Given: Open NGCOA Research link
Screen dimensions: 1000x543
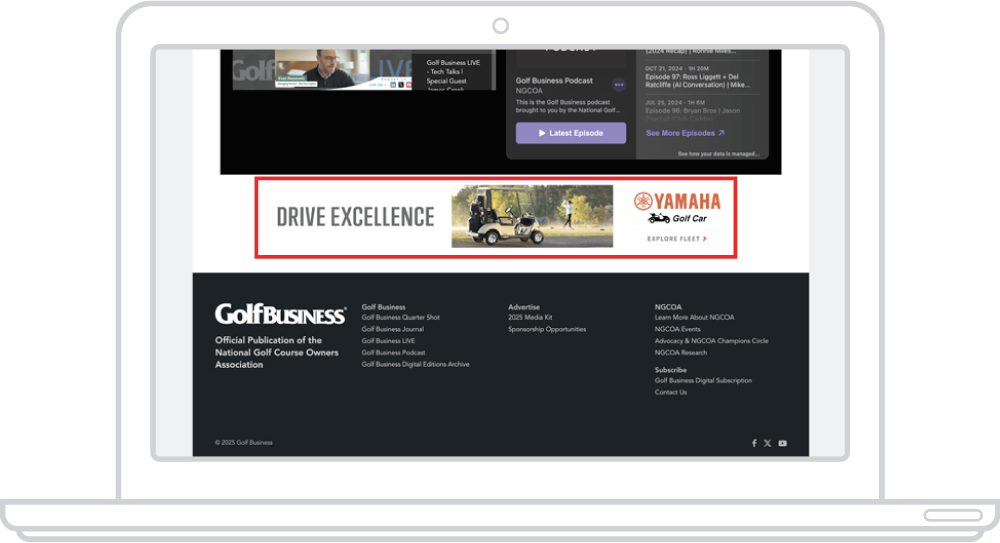Looking at the screenshot, I should point(680,352).
